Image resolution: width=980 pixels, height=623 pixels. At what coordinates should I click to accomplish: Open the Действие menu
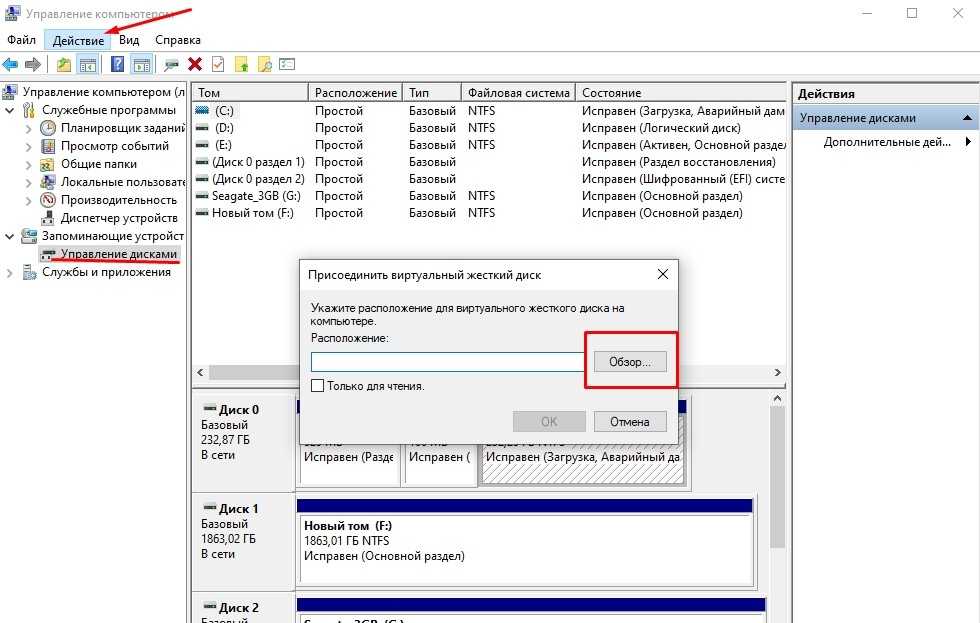pos(78,40)
